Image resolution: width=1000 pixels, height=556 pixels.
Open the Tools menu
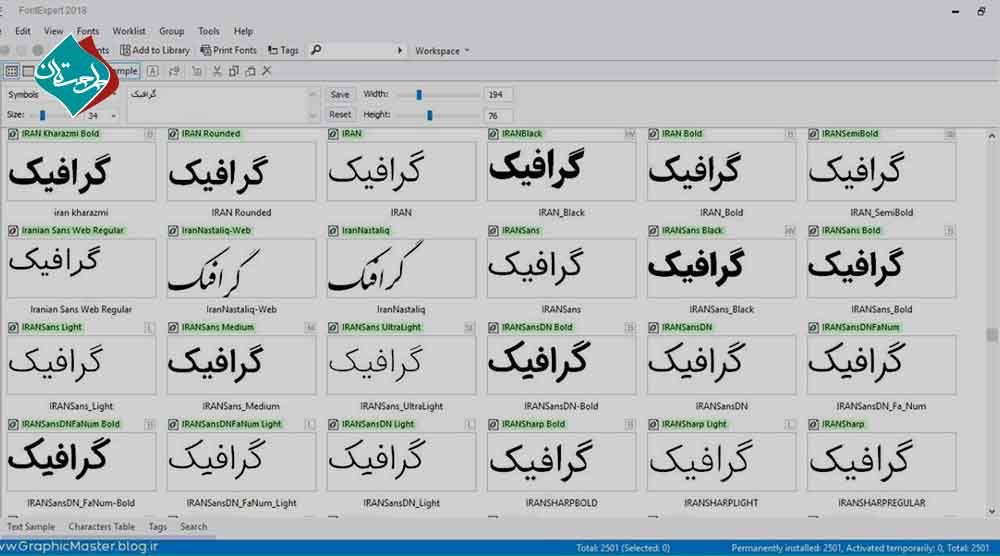click(209, 31)
